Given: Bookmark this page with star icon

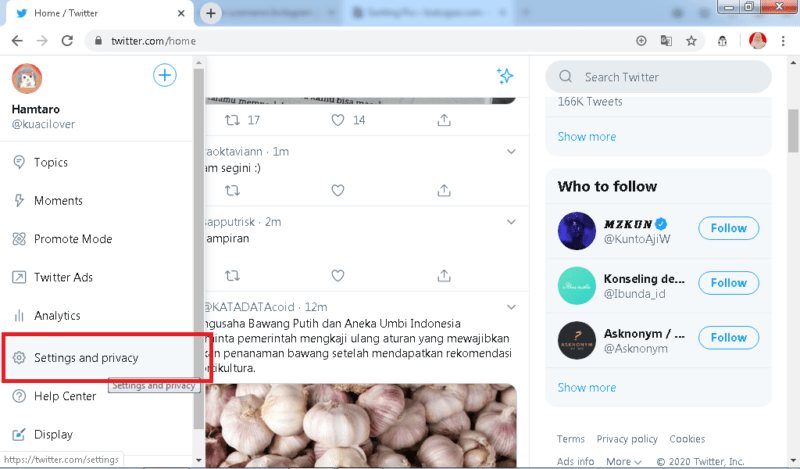Looking at the screenshot, I should pos(691,41).
